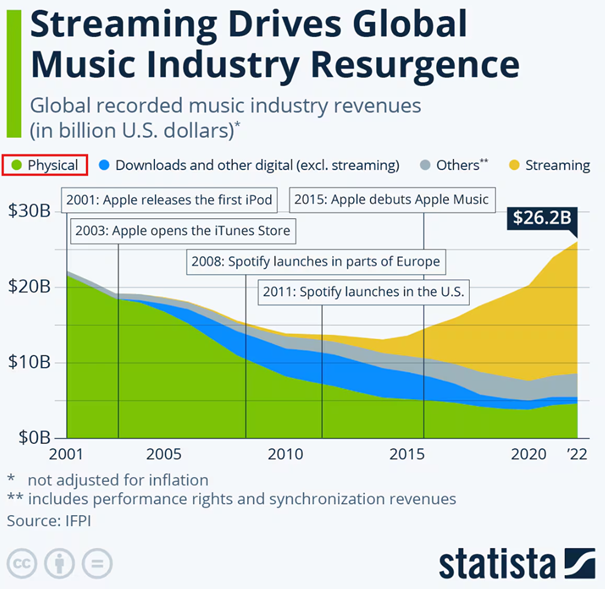This screenshot has height=589, width=605.
Task: Click the green Physical legend dot
Action: (x=16, y=165)
